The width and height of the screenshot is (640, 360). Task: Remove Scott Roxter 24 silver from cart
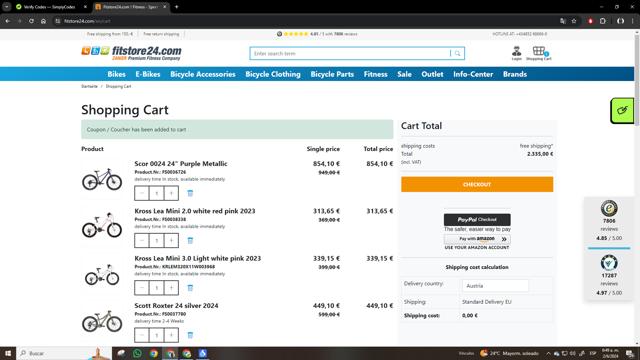190,335
